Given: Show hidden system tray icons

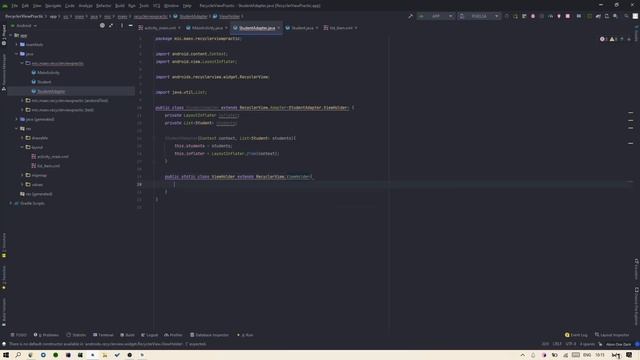Looking at the screenshot, I should 522,355.
